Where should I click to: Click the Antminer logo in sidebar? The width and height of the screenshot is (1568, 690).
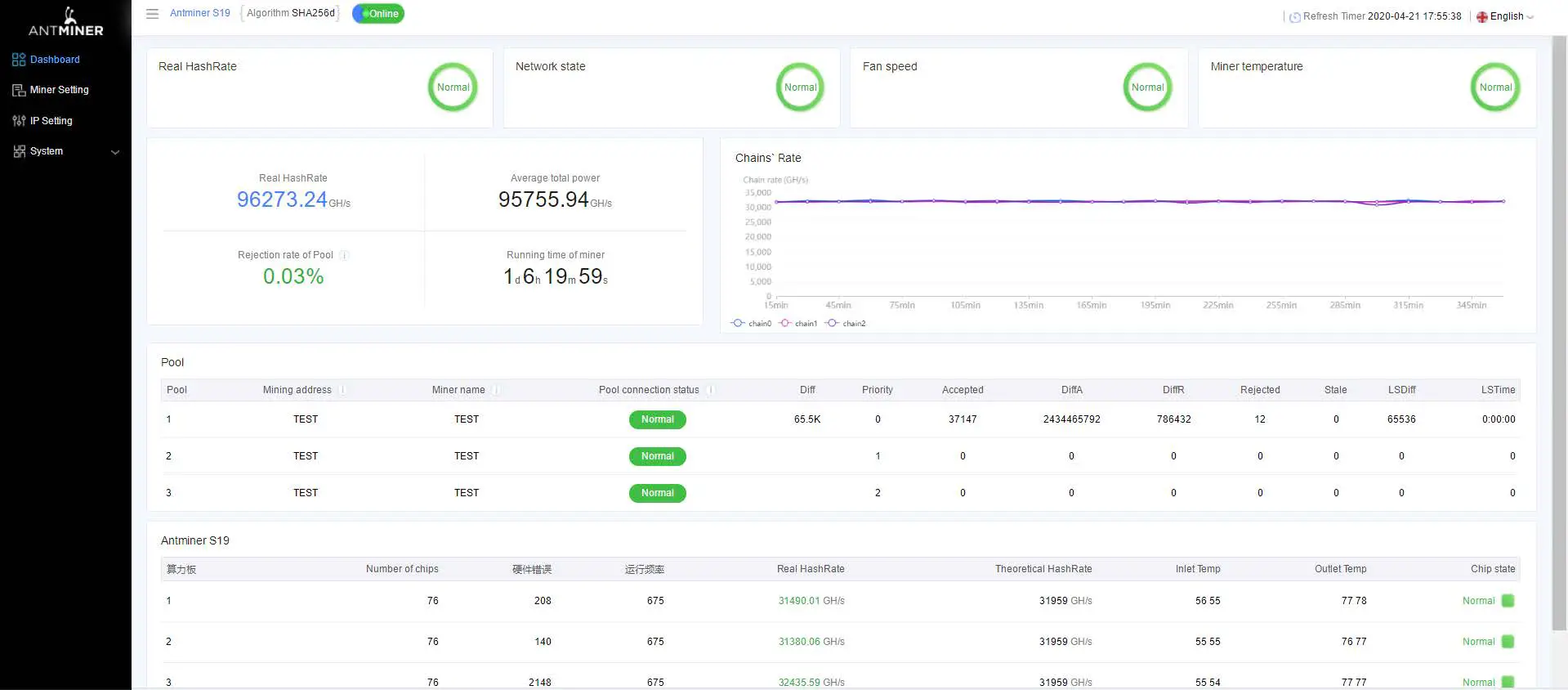[66, 22]
